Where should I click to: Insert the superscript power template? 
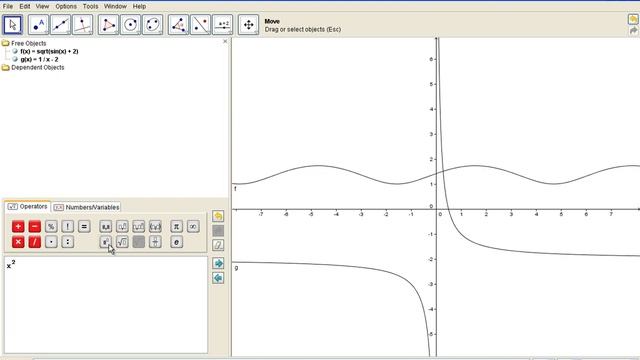106,242
